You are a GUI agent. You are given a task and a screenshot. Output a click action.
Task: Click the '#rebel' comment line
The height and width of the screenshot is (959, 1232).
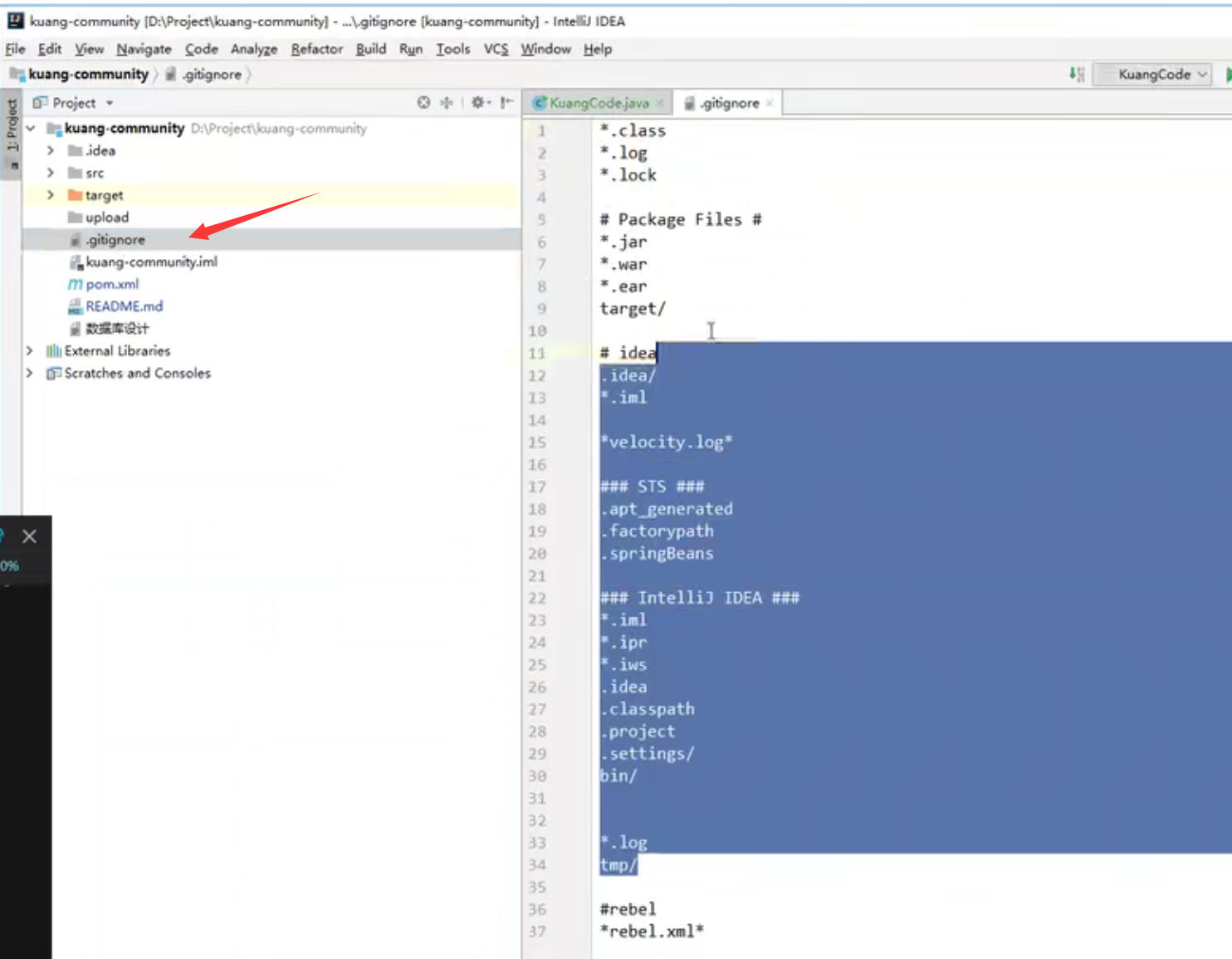(x=628, y=909)
